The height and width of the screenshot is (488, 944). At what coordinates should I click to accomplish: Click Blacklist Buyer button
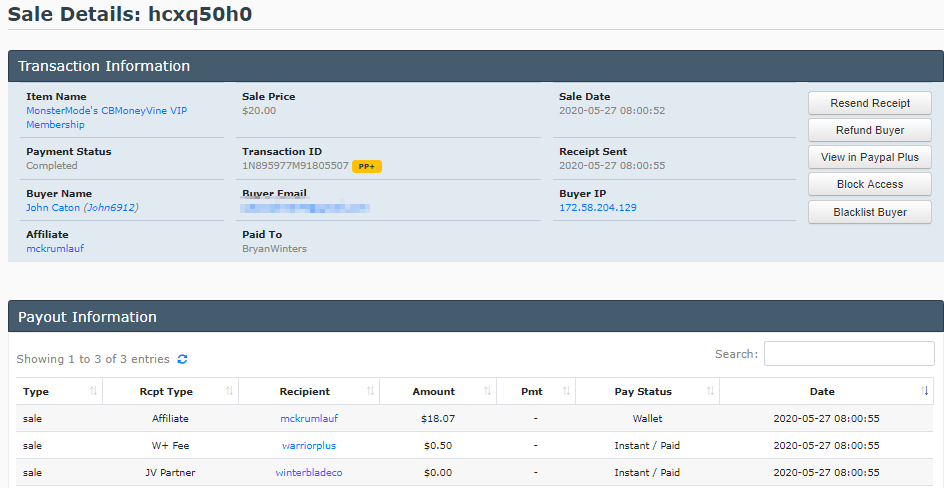[x=870, y=212]
